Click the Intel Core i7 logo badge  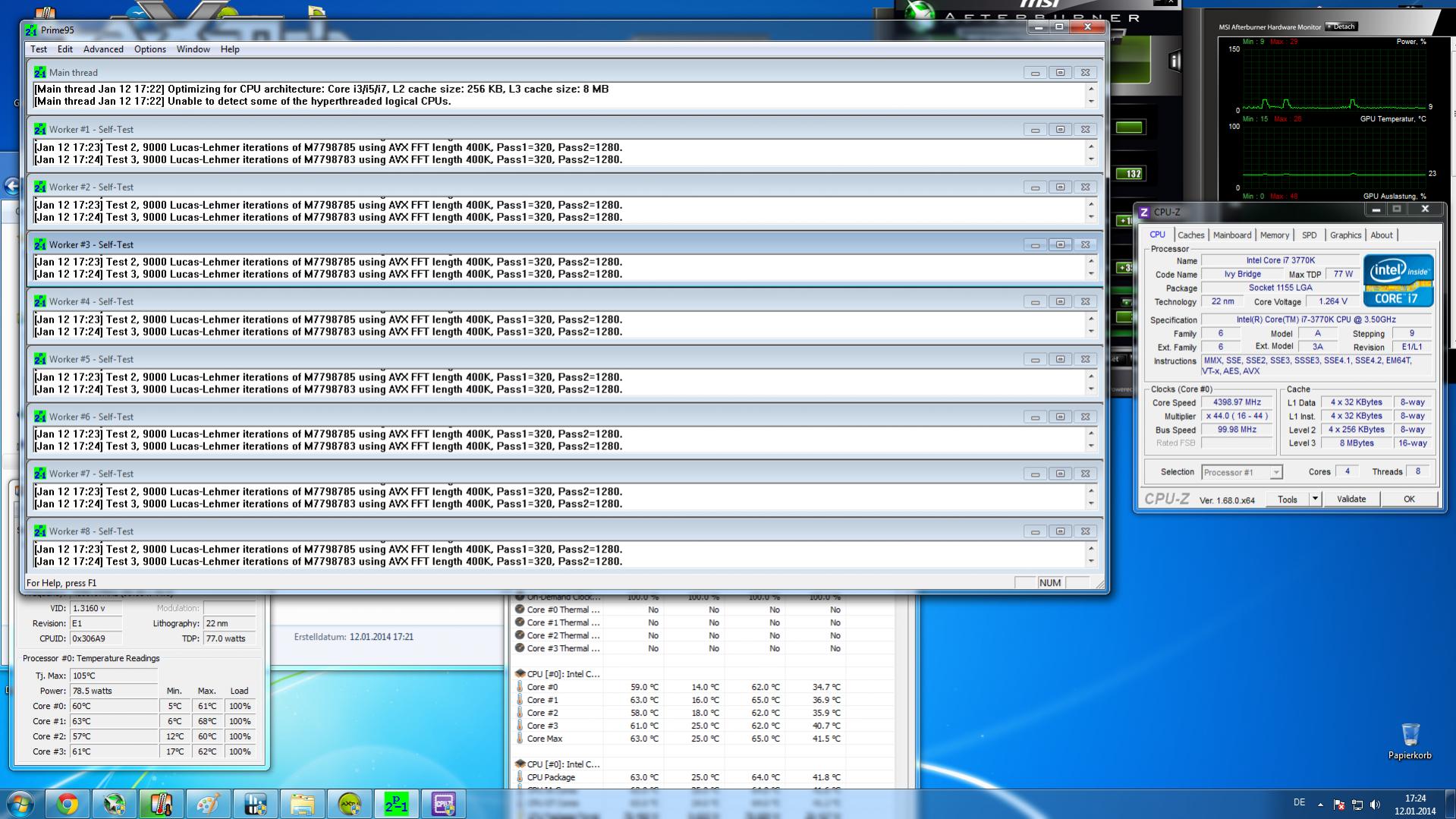coord(1398,280)
